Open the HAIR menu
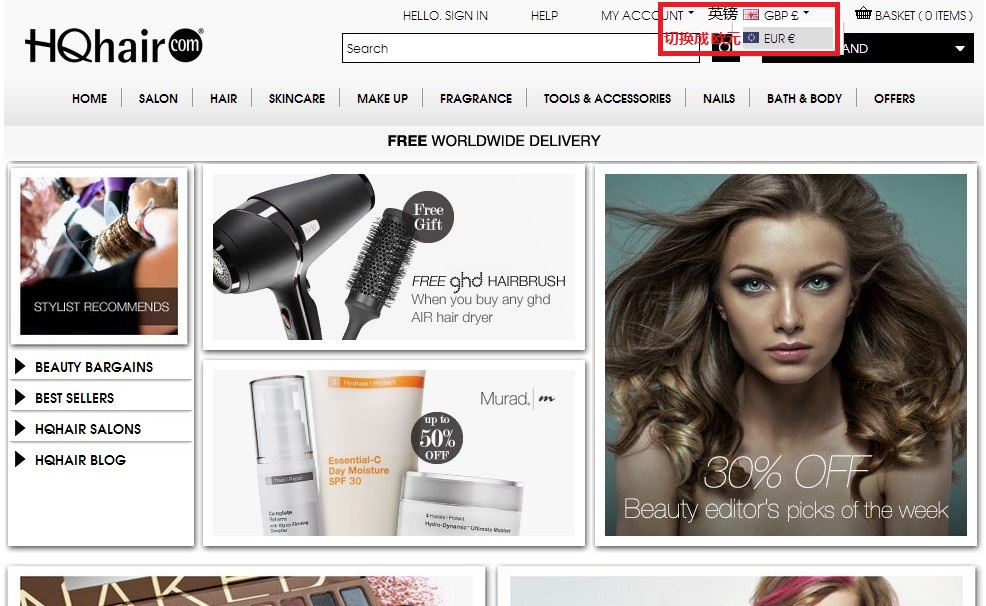 coord(223,99)
